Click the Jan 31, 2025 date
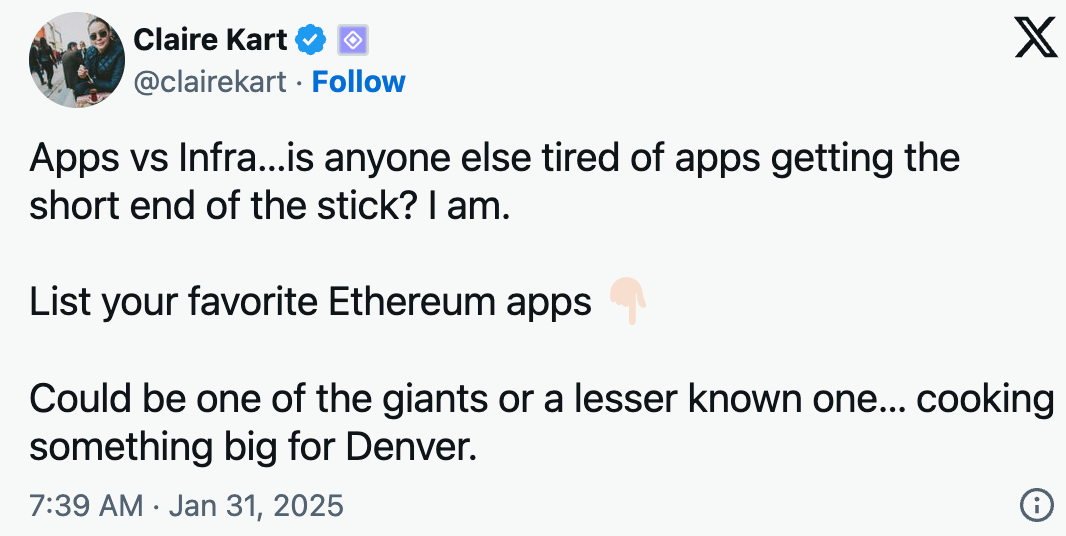The width and height of the screenshot is (1066, 536). (256, 505)
